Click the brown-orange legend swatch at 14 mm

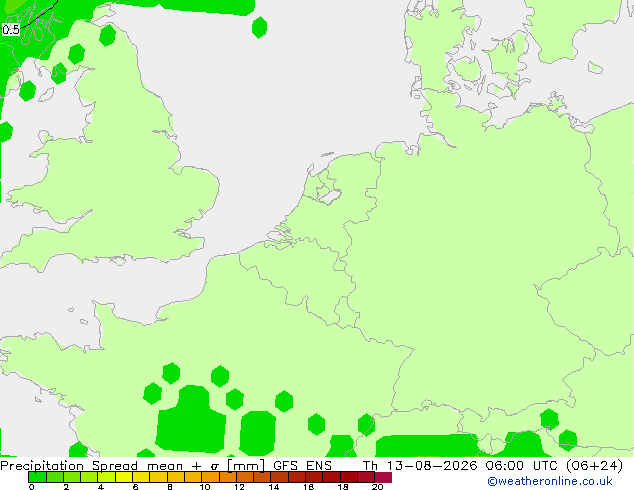pyautogui.click(x=279, y=477)
